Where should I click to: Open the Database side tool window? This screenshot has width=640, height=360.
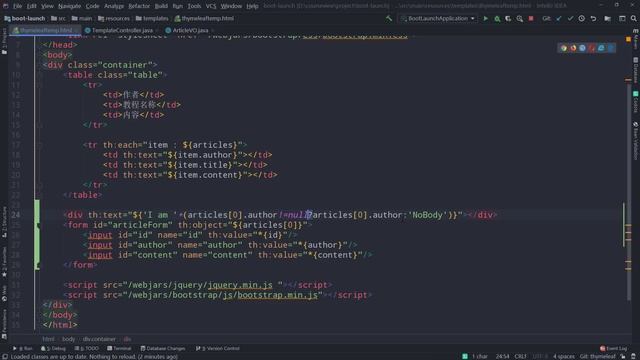pos(636,70)
